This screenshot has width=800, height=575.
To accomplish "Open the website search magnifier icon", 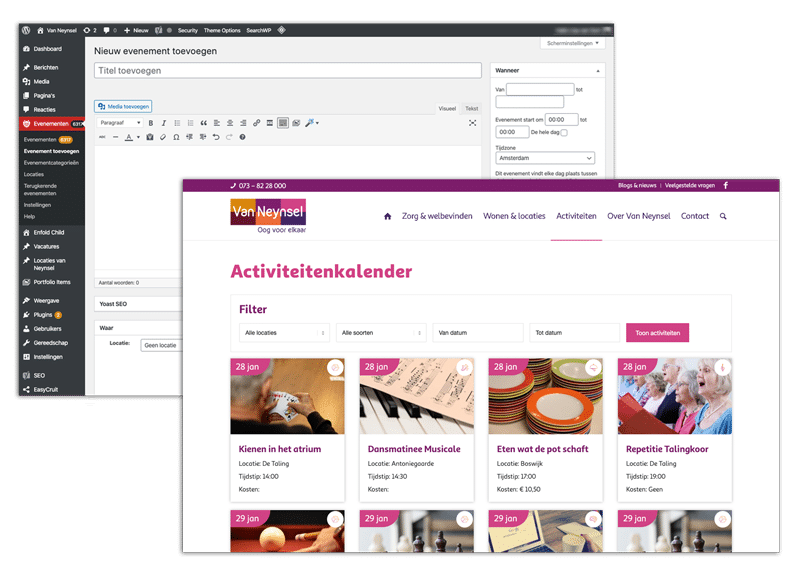I will click(723, 216).
